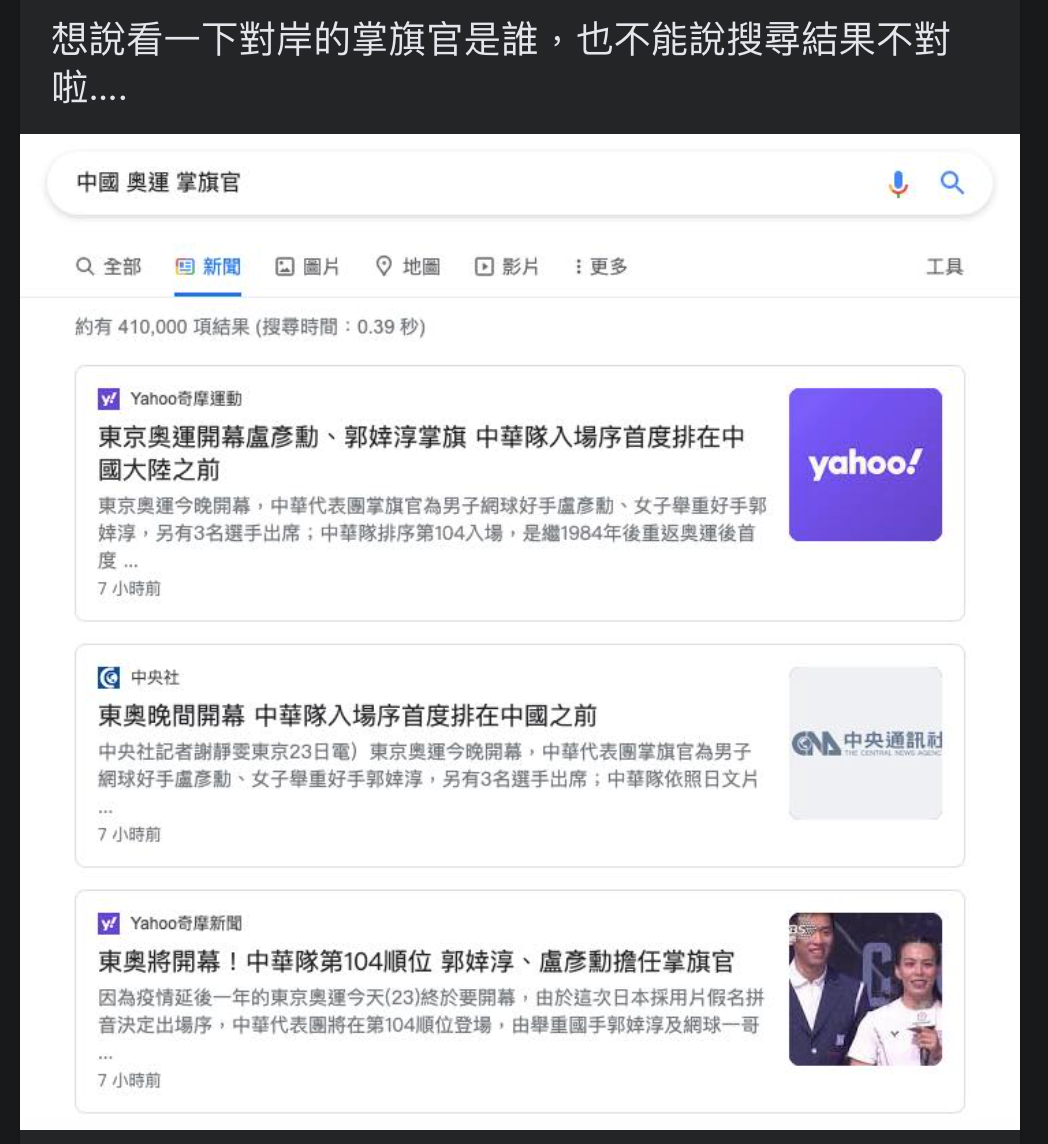Viewport: 1048px width, 1144px height.
Task: Click the result count text 約有 410,000 項結果
Action: point(250,327)
